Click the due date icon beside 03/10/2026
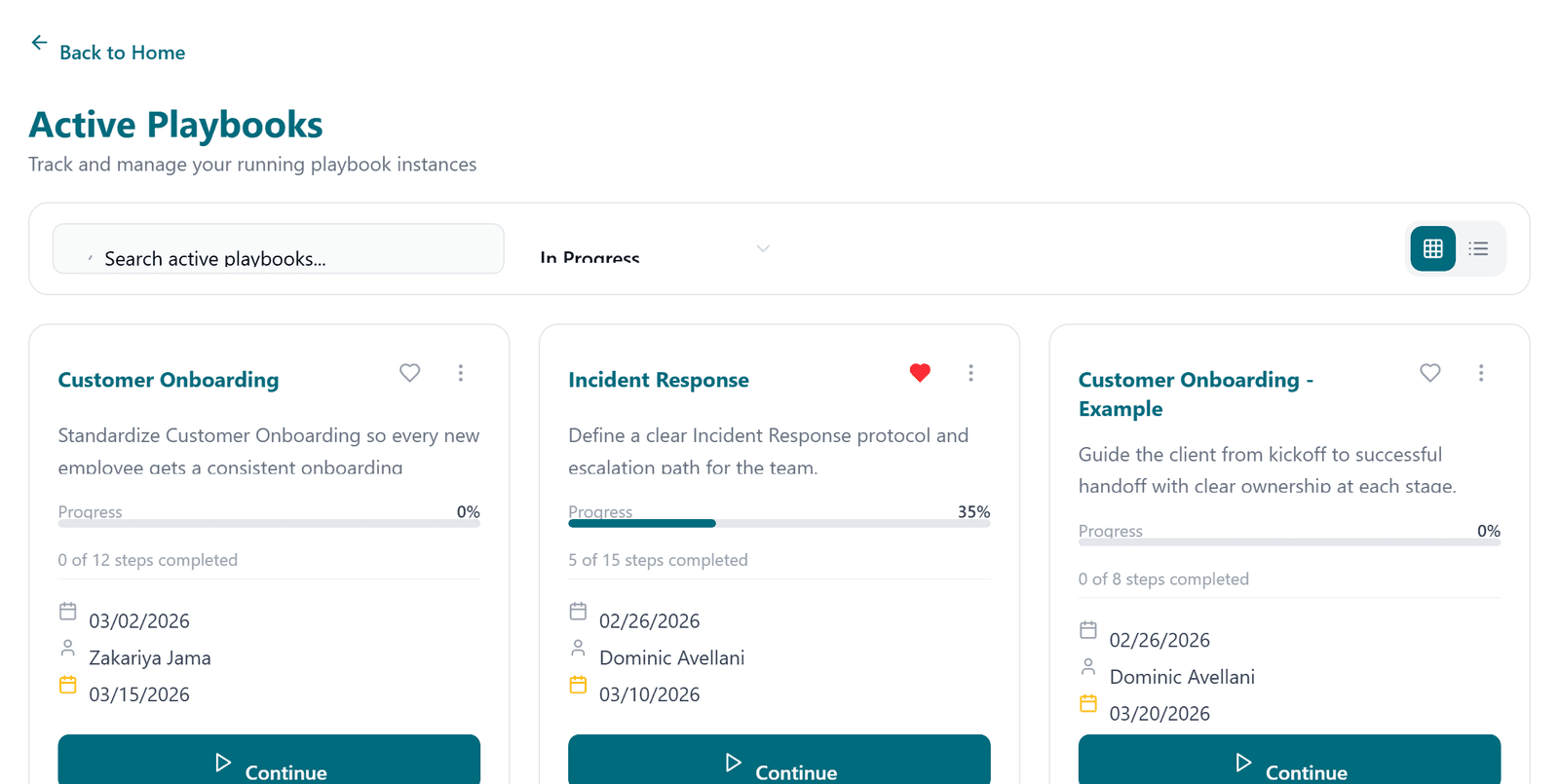This screenshot has width=1559, height=784. (578, 685)
